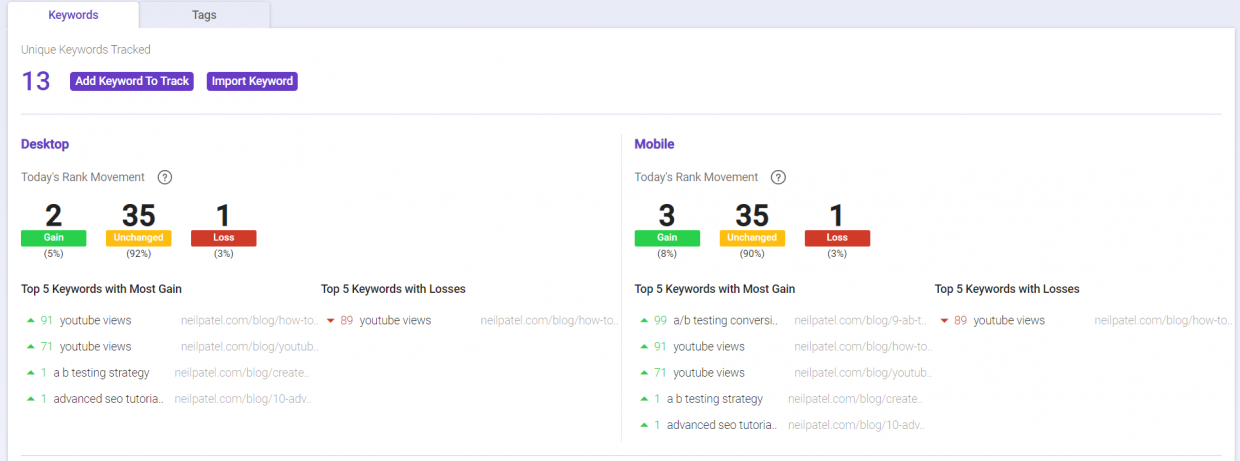Click the Add Keyword To Track button
Viewport: 1240px width, 461px height.
132,81
